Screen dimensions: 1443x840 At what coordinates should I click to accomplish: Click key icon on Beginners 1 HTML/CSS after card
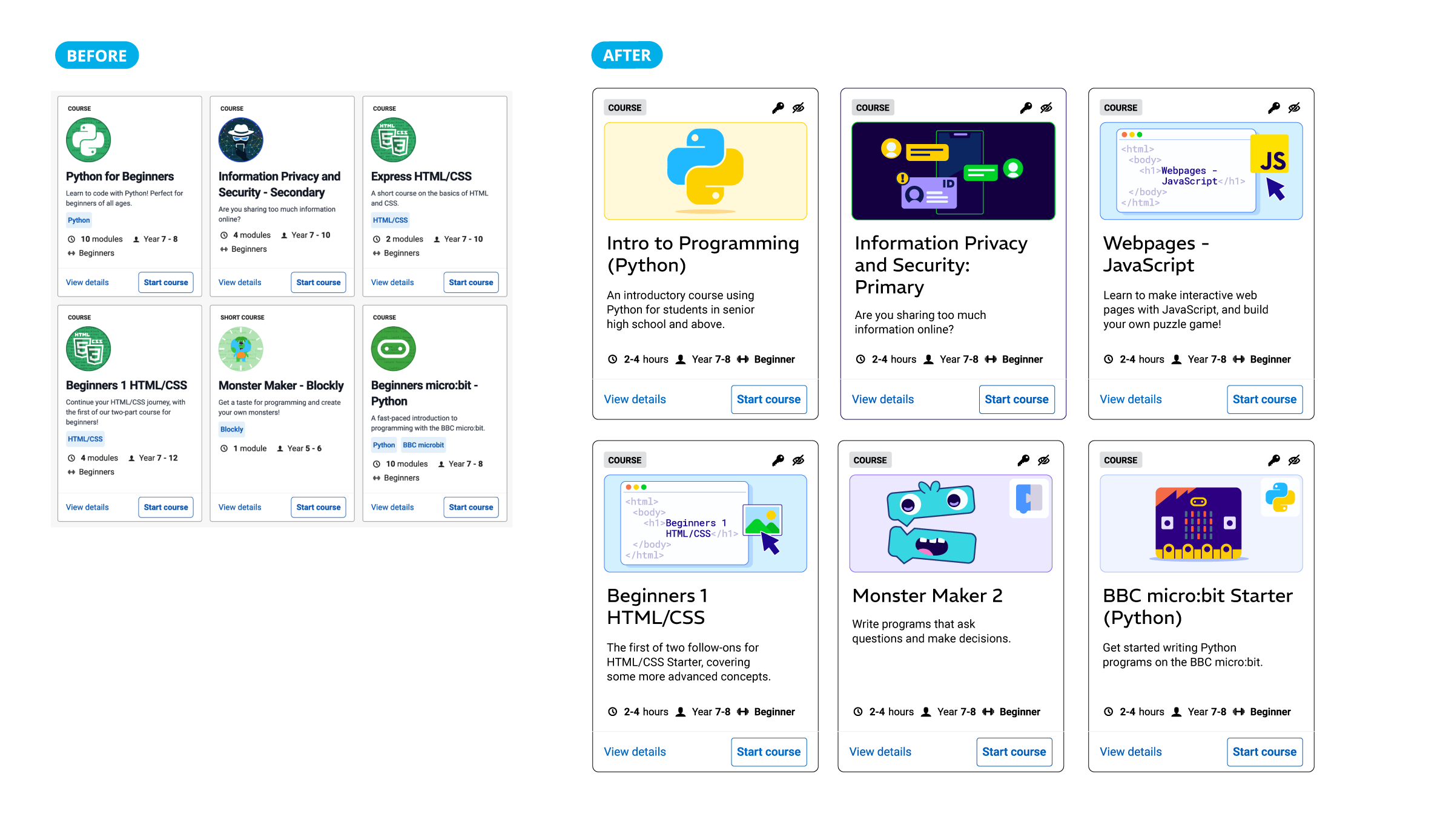778,461
